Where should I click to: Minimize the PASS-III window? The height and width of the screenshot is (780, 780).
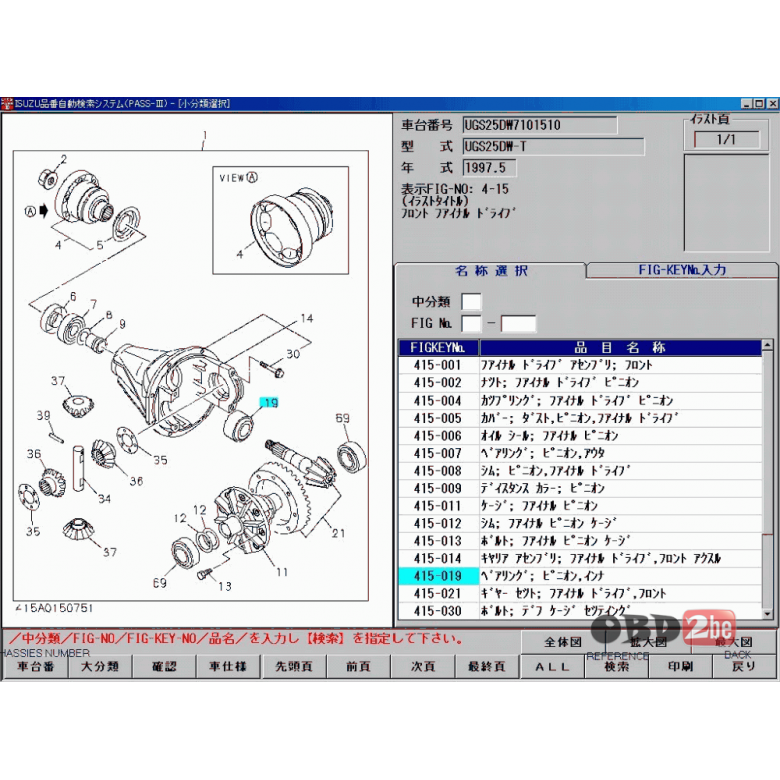point(747,103)
